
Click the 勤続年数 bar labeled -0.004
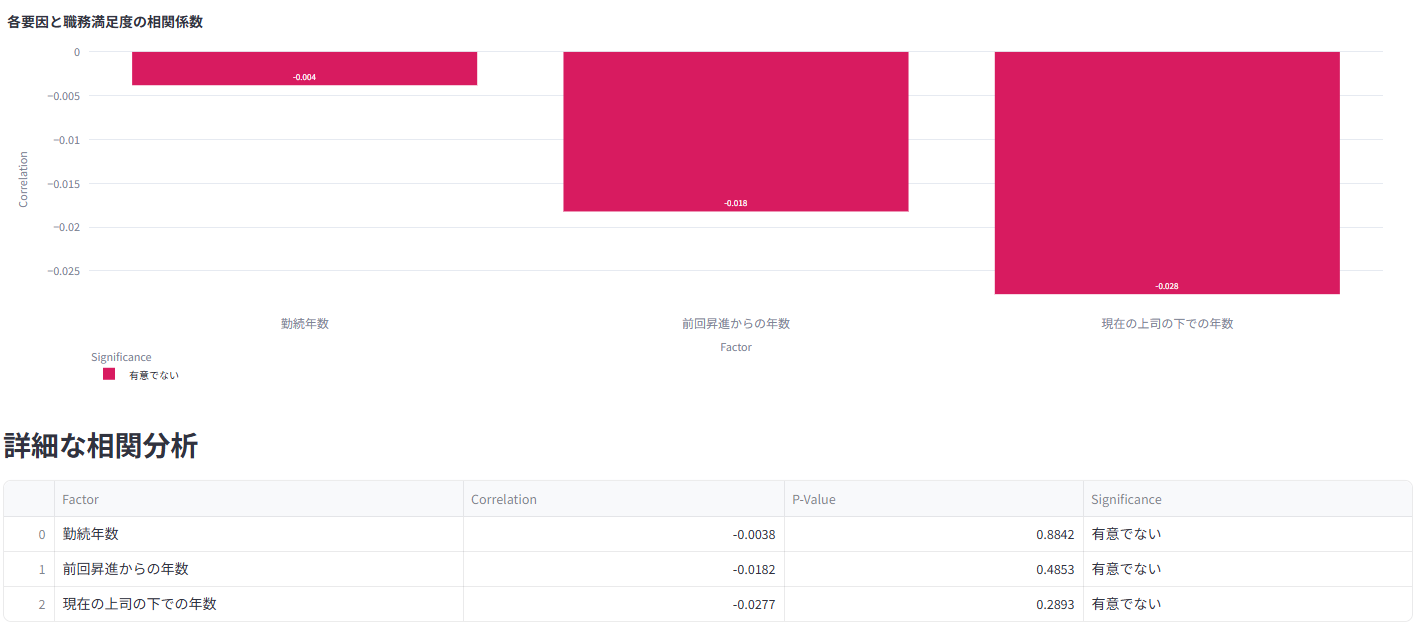point(304,68)
